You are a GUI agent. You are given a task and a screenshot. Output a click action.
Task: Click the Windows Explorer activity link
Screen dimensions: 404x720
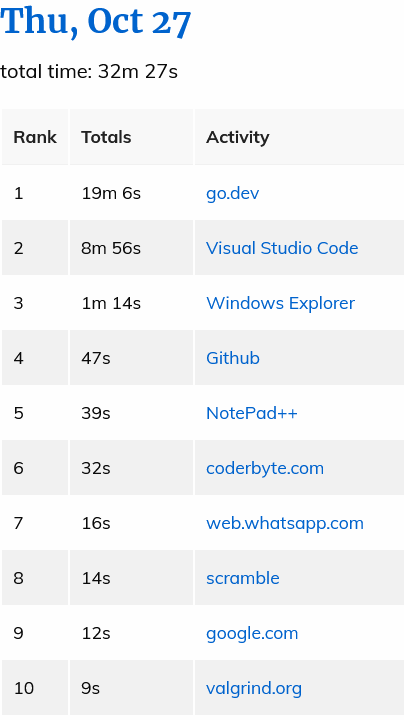pos(281,303)
